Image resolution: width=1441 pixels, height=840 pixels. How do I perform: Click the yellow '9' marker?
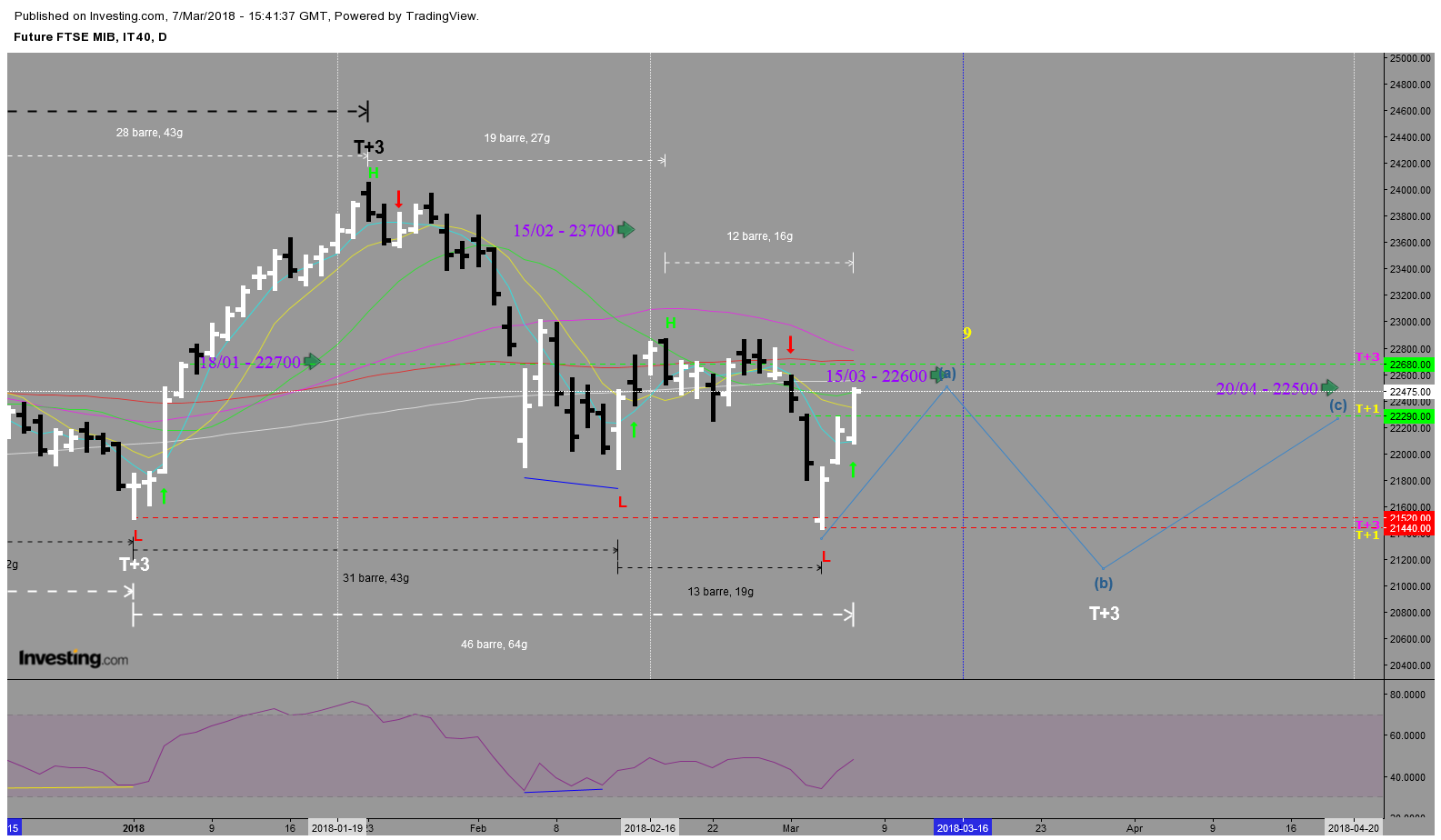click(967, 334)
